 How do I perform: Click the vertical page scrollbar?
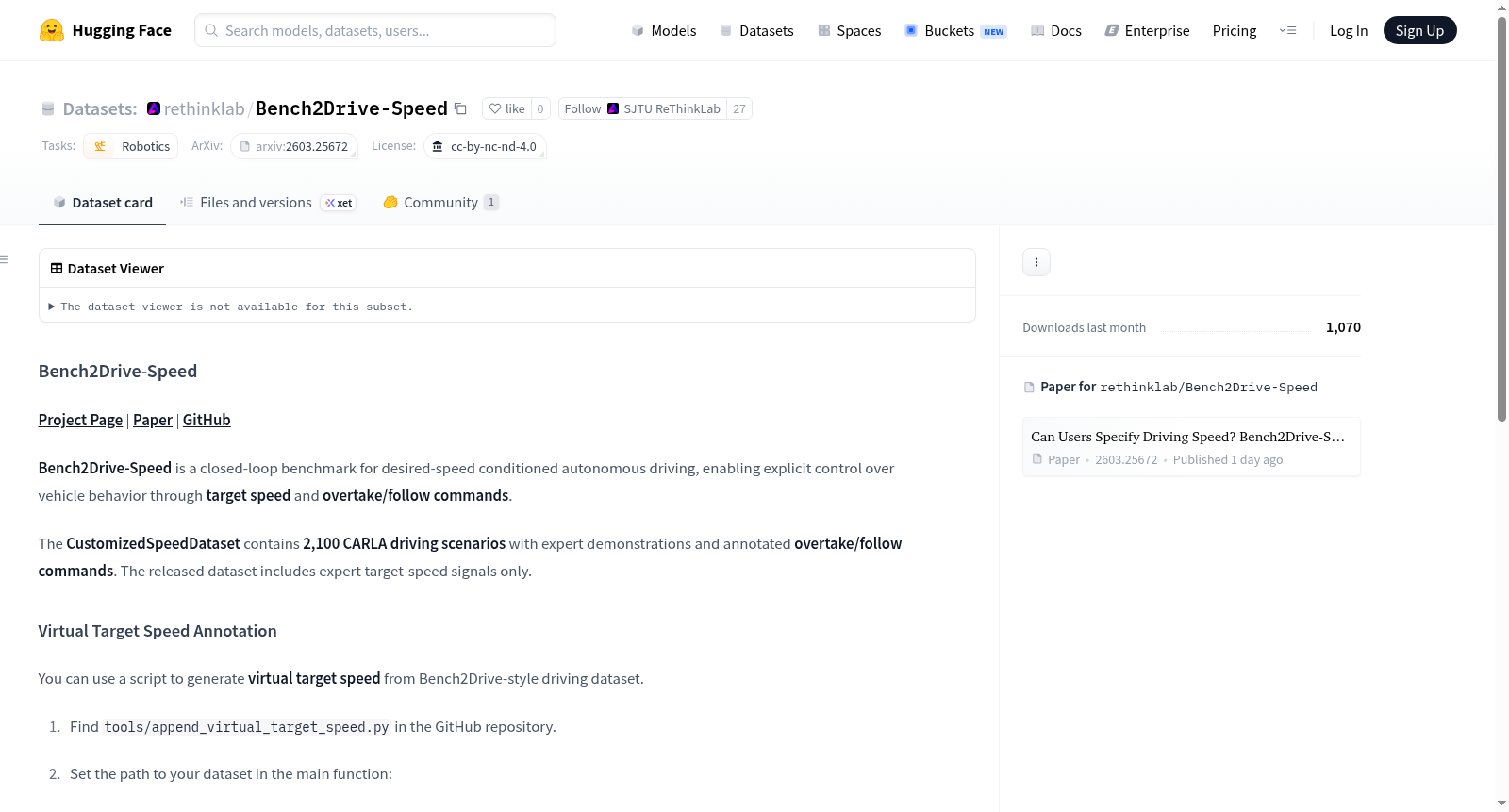point(1501,217)
